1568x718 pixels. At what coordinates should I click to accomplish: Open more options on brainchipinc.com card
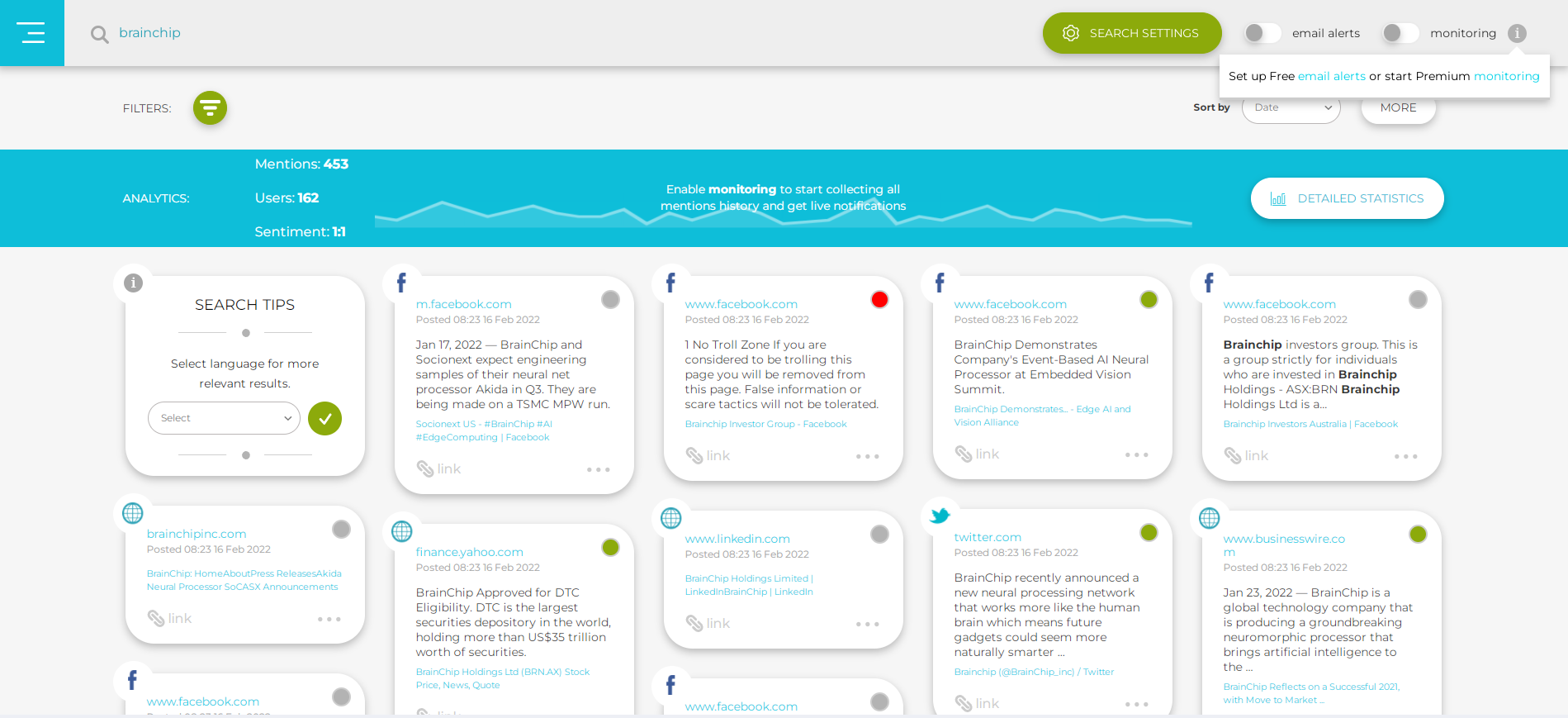point(329,619)
